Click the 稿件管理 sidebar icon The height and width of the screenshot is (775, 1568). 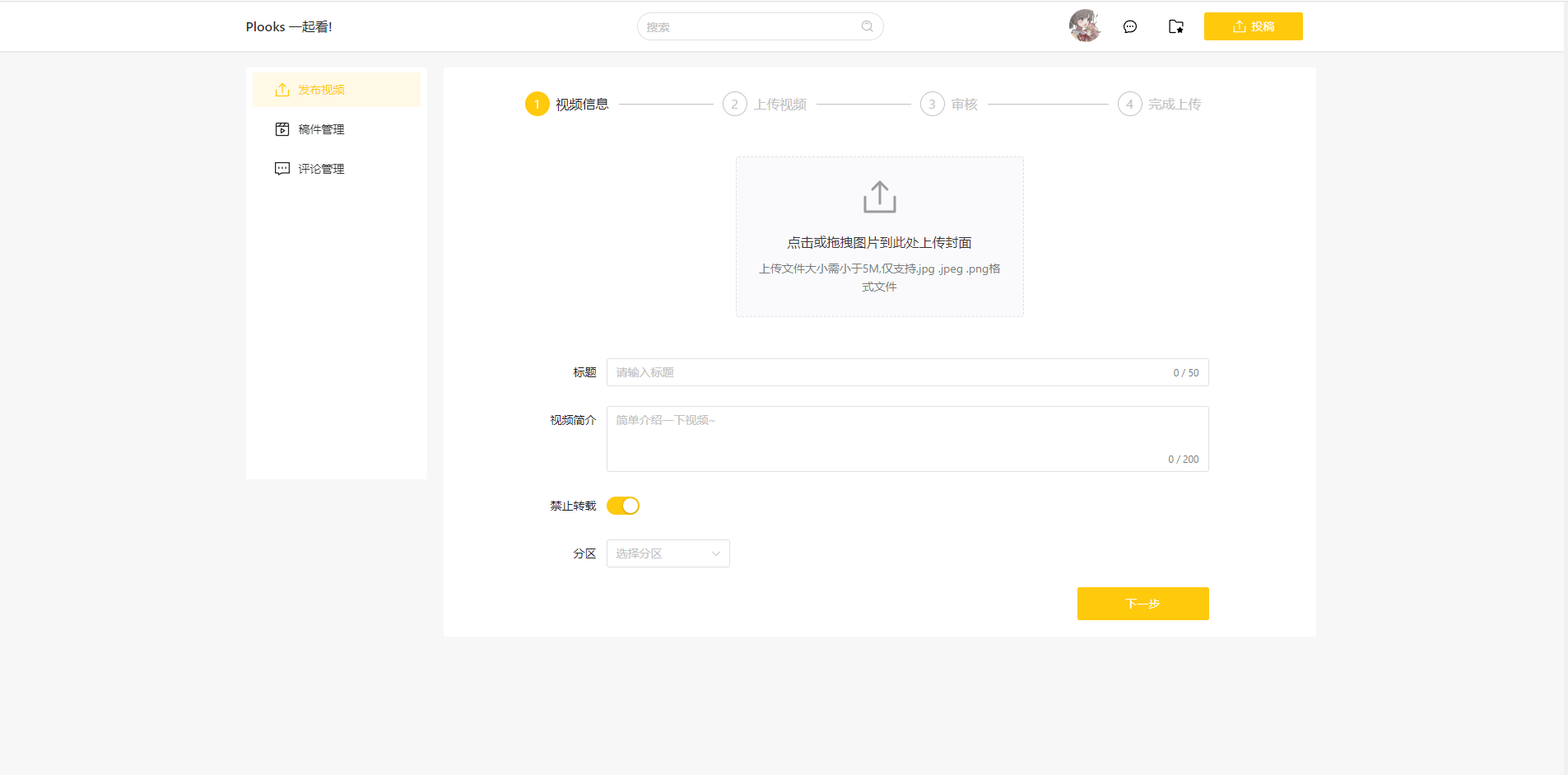(x=282, y=128)
